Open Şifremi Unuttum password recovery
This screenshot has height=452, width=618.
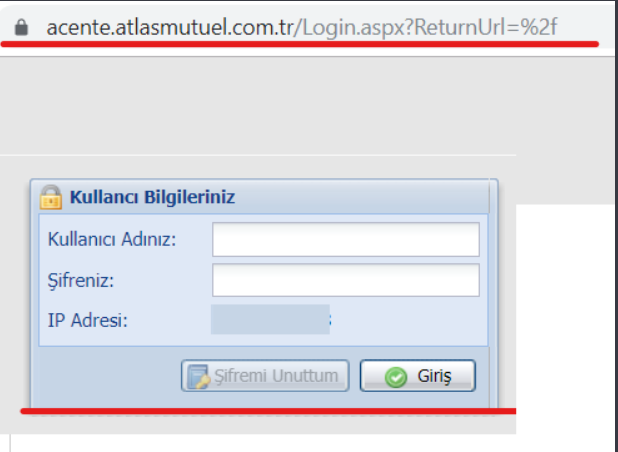point(265,376)
